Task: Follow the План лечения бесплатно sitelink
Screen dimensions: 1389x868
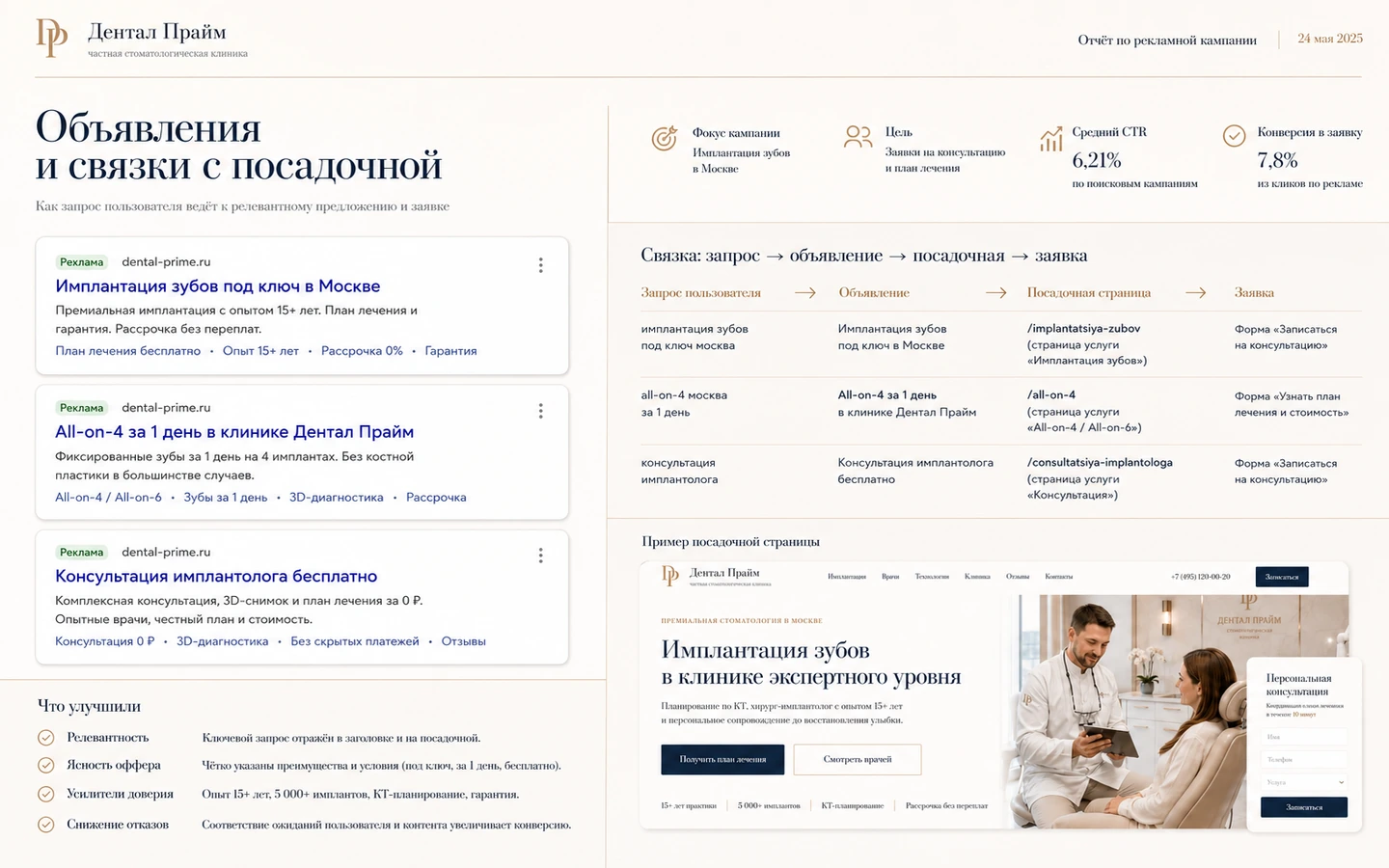Action: [x=128, y=351]
